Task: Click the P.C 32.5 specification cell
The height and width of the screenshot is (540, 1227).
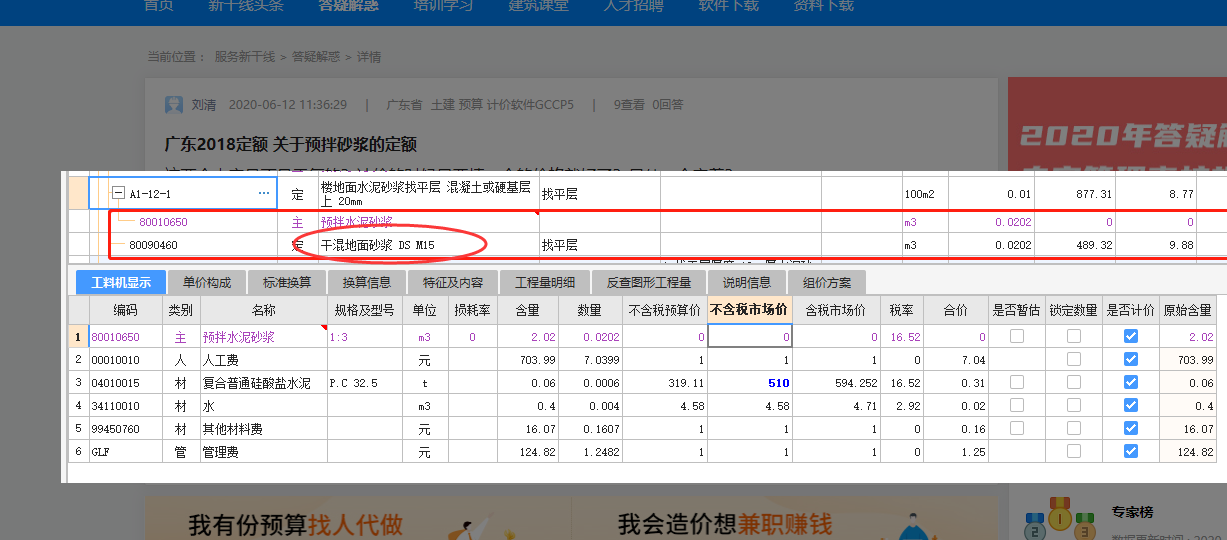Action: pyautogui.click(x=365, y=383)
